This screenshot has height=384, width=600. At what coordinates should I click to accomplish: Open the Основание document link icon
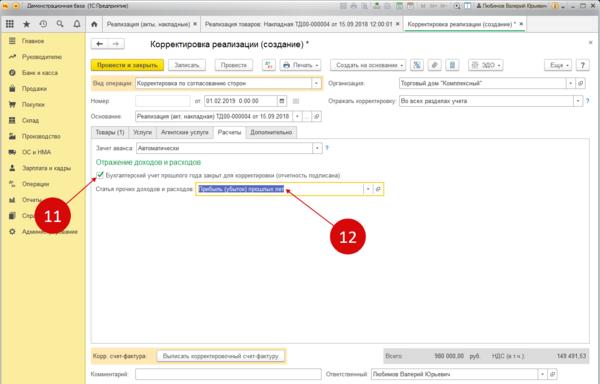tap(316, 116)
